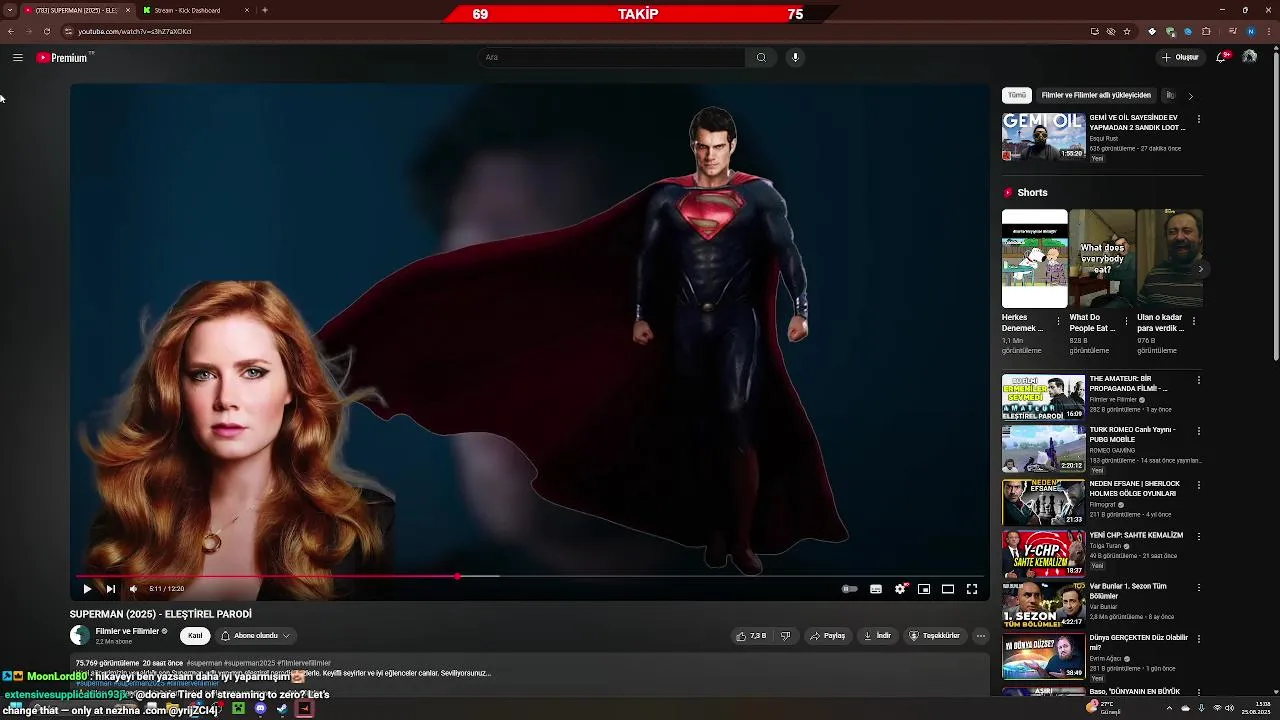1280x720 pixels.
Task: Go to YouTube Premium home logo
Action: pyautogui.click(x=63, y=58)
